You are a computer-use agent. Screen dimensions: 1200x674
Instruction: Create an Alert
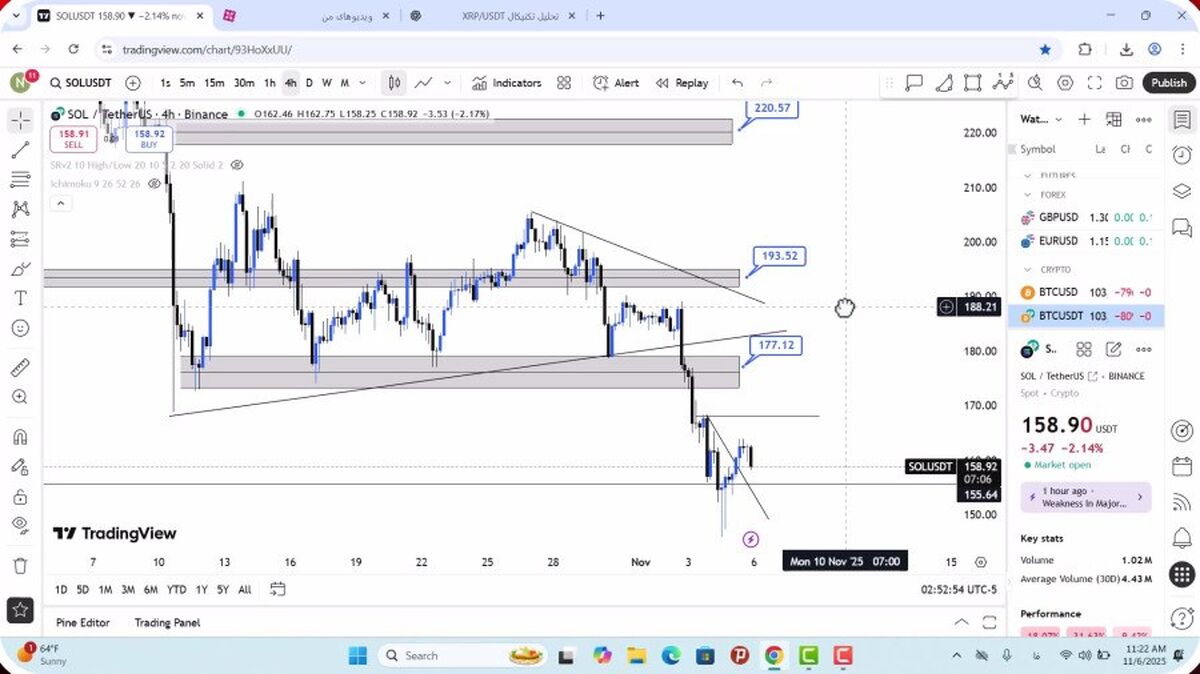pyautogui.click(x=616, y=83)
